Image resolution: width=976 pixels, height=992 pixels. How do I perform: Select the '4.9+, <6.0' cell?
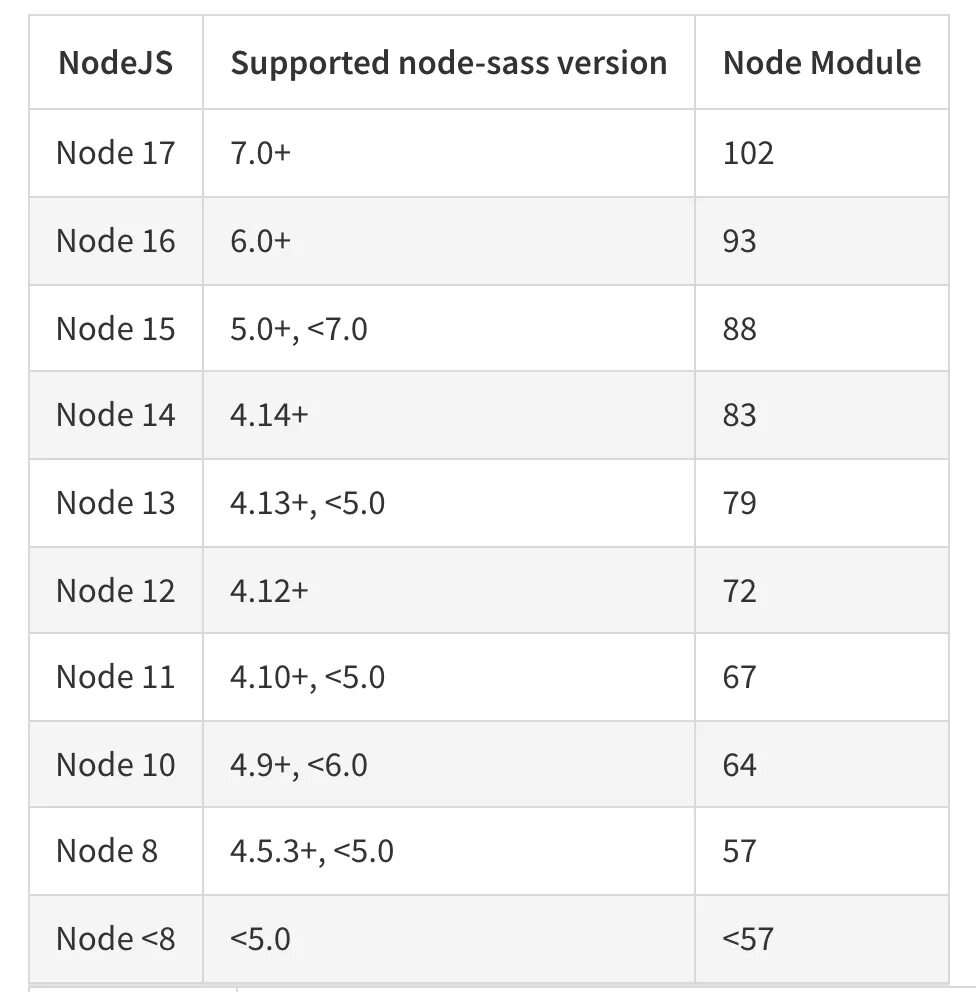pos(298,765)
